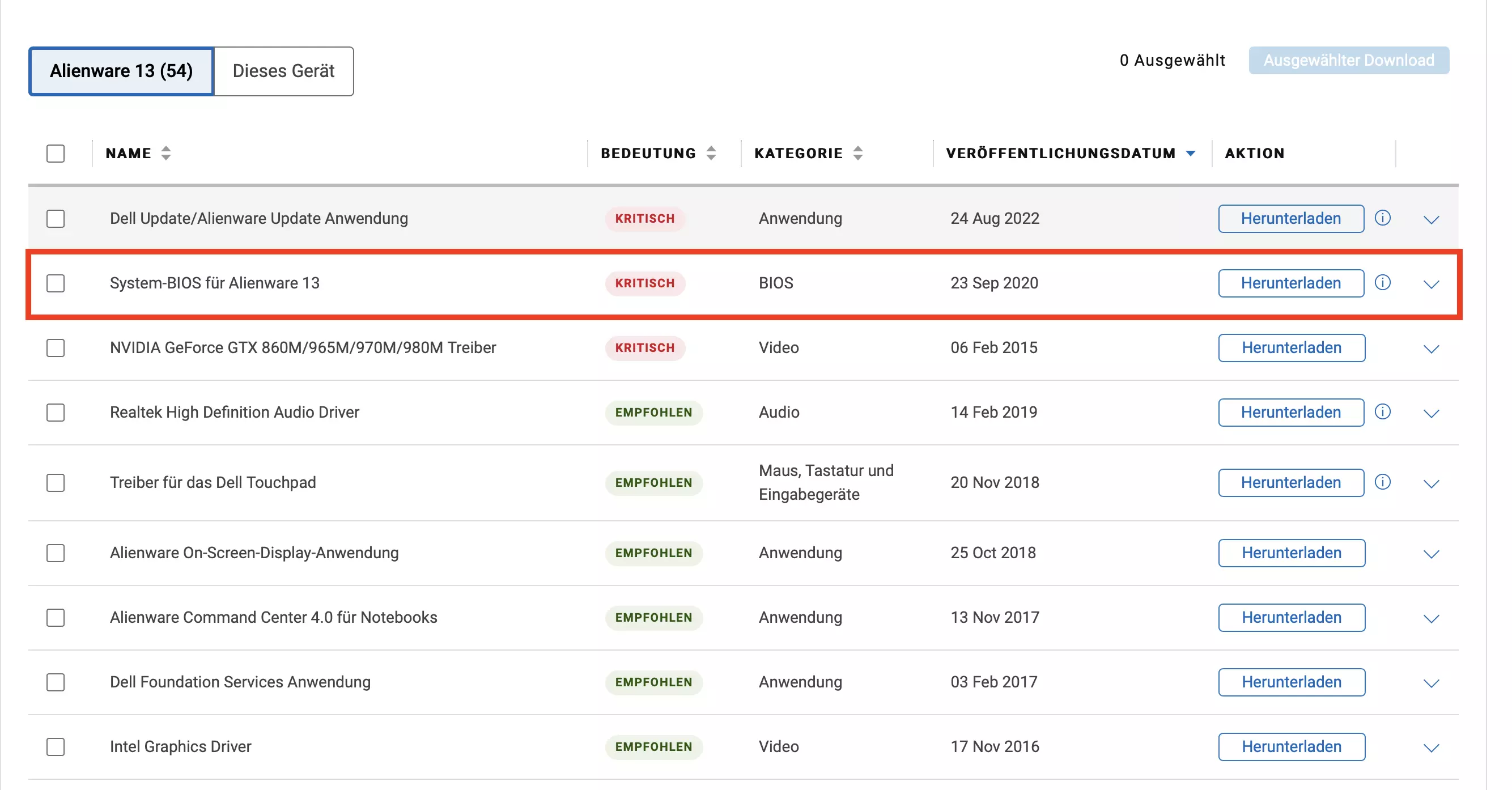Open info icon for Dell Update/Alienware Update Anwendung
Viewport: 1512px width, 790px height.
[1383, 218]
